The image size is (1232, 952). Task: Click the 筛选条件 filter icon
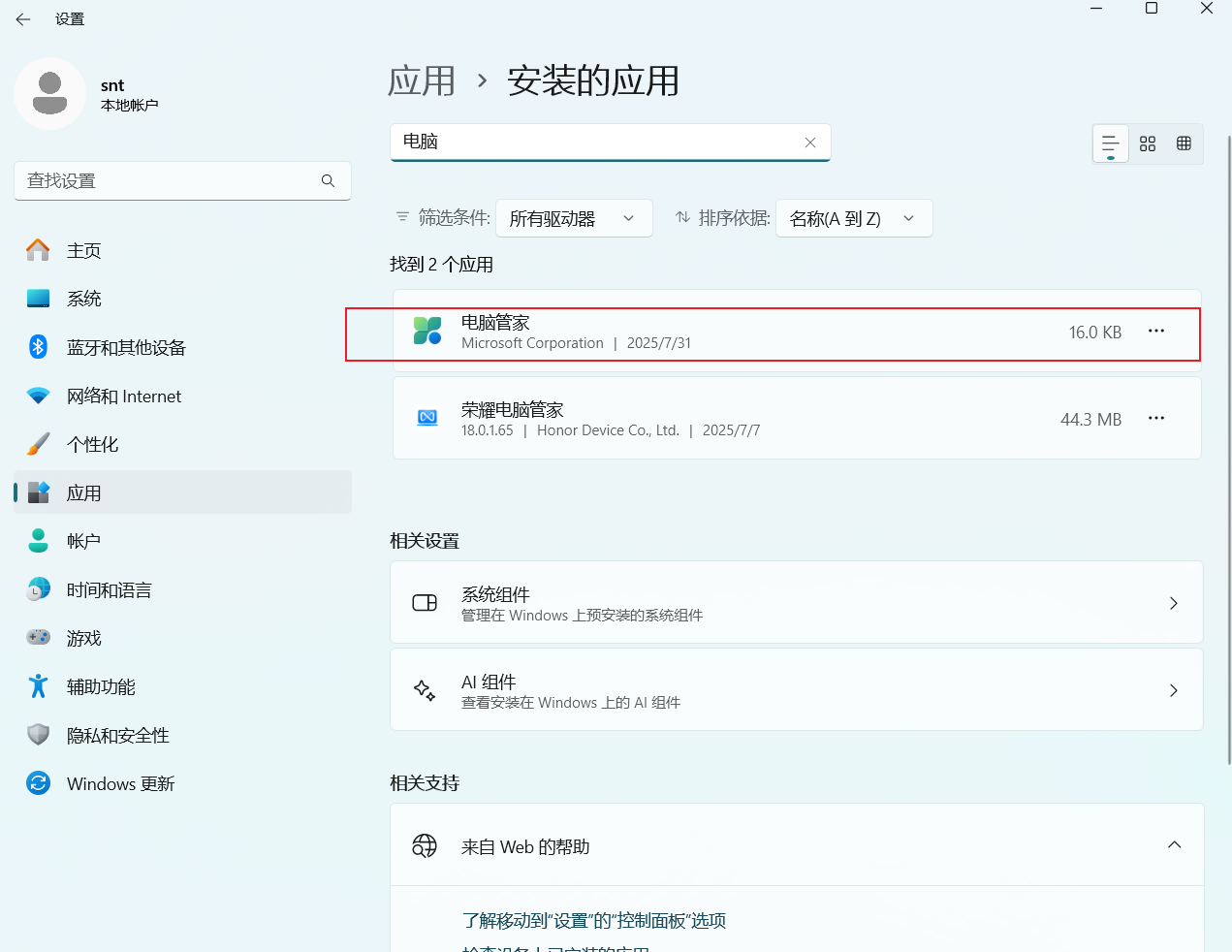pos(402,217)
